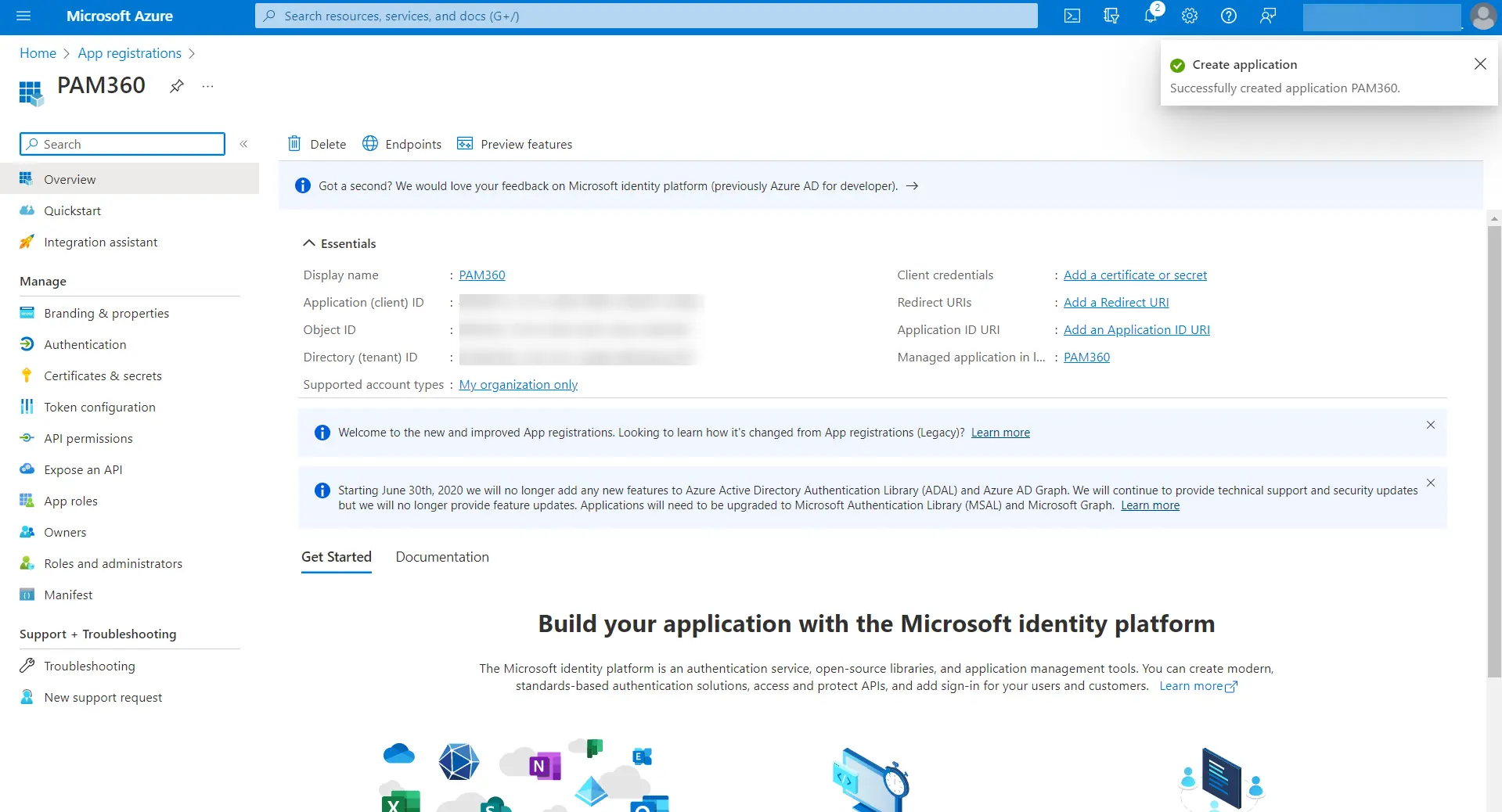Pin the PAM360 app to dashboard
1502x812 pixels.
(x=177, y=86)
